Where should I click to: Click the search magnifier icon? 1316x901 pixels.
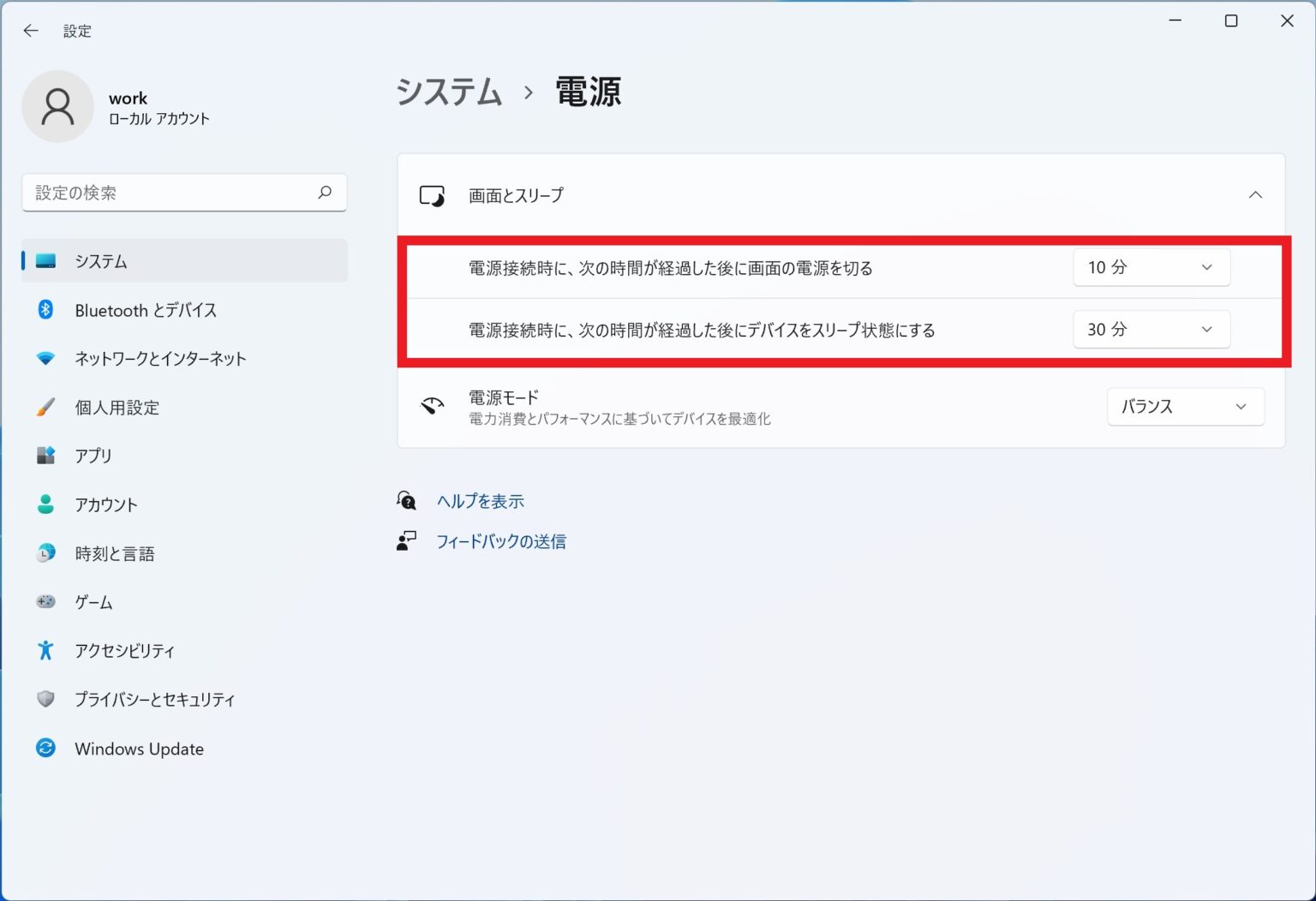325,193
